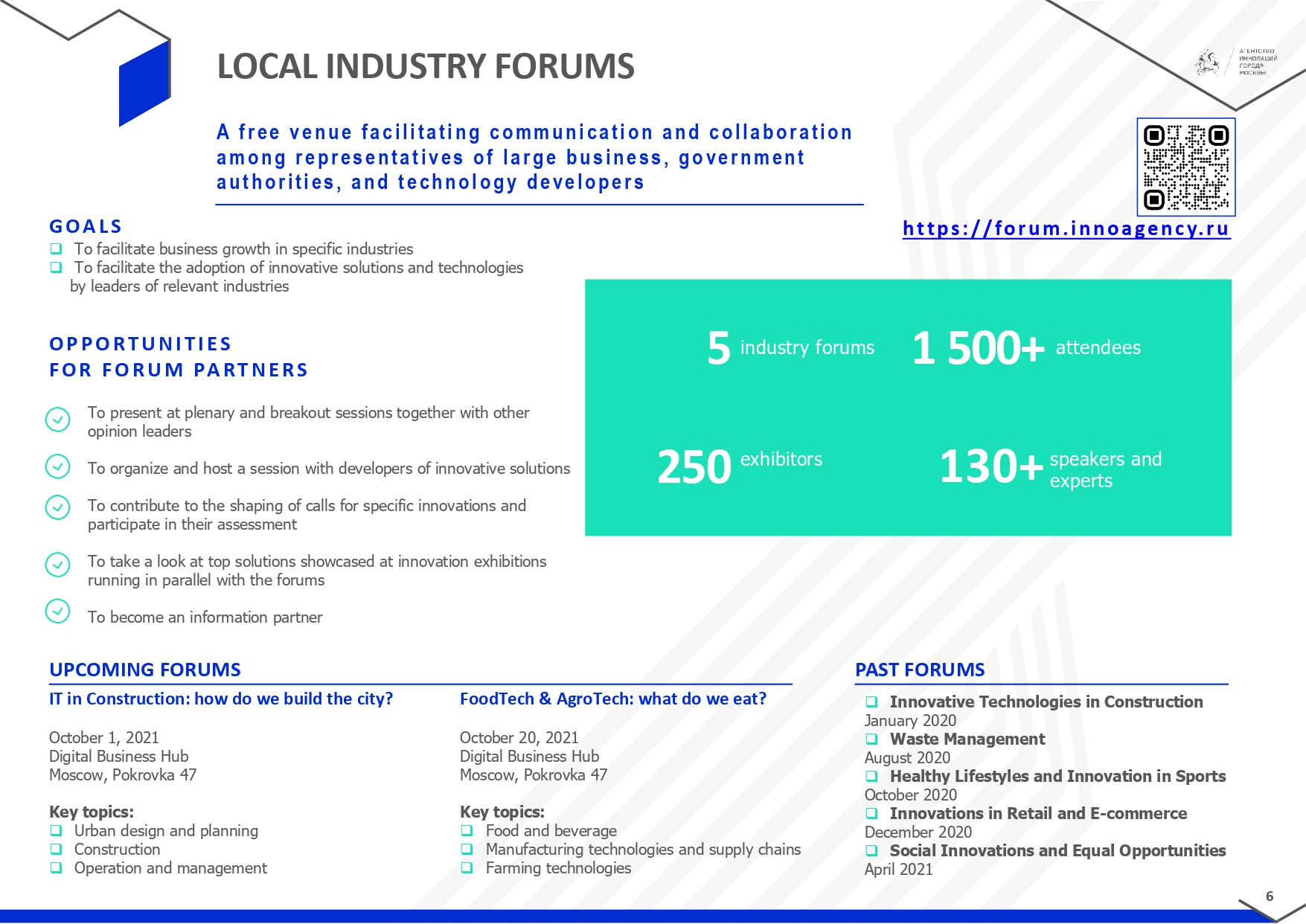
Task: Click checkbox bullet beside Healthy Lifestyles and Innovation
Action: (871, 776)
